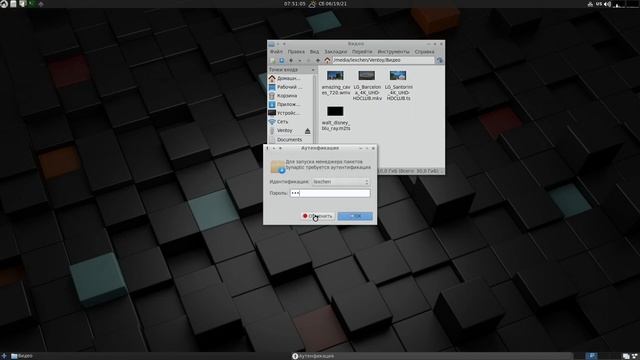The image size is (640, 360).
Task: Open the terminal launcher in top panel
Action: (31, 4)
